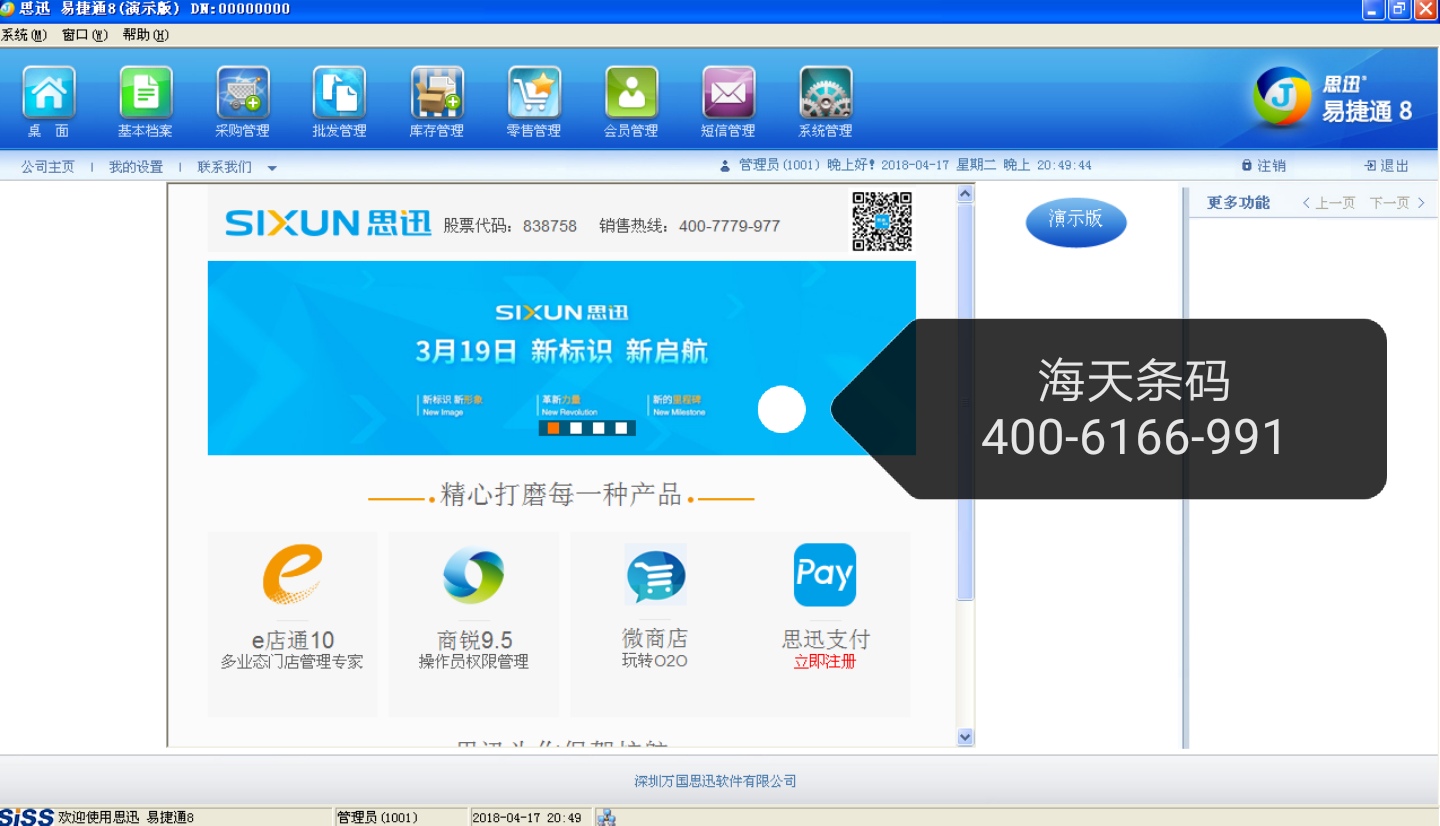Open 系统管理 system settings module
Viewport: 1440px width, 826px height.
825,94
